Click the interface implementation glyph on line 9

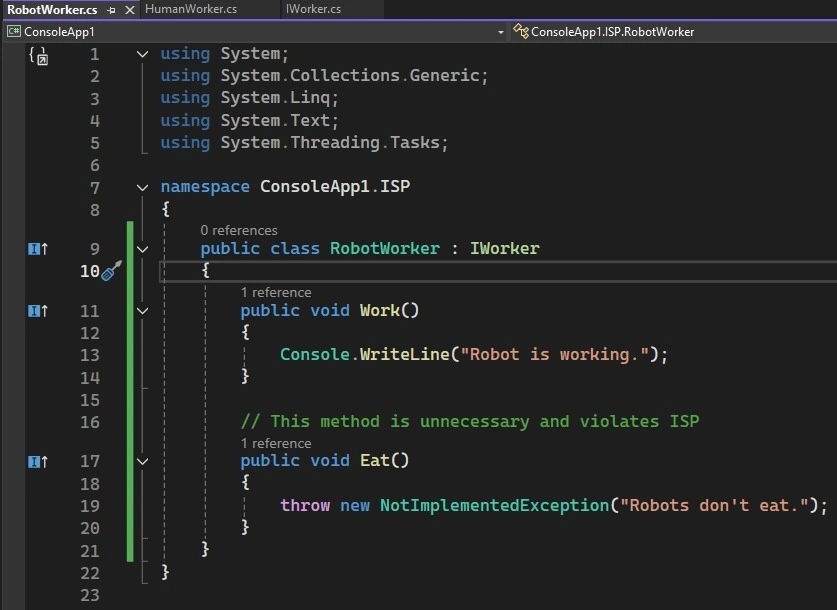(x=38, y=249)
